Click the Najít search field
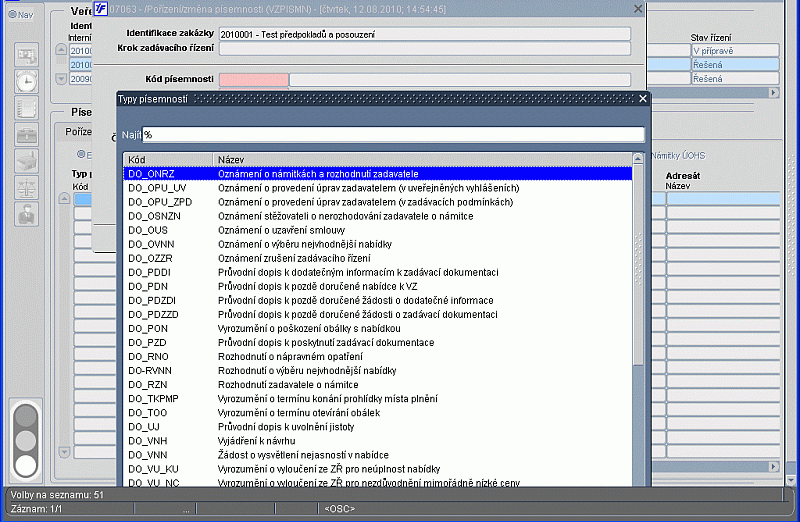Screen dimensions: 800x522 click(x=393, y=135)
